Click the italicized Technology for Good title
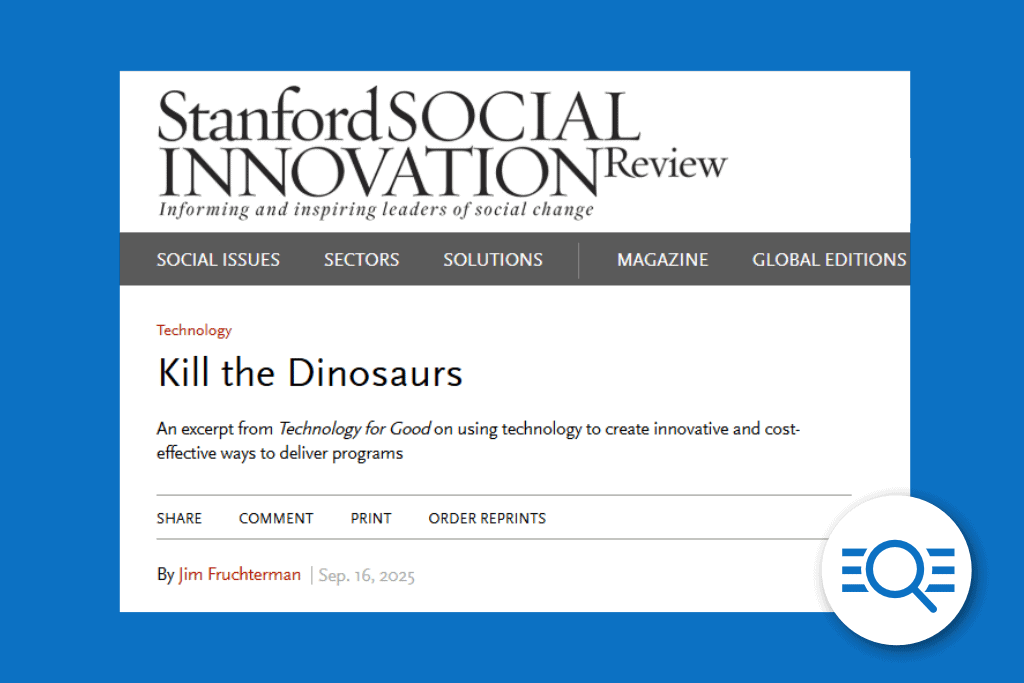1024x683 pixels. (355, 428)
